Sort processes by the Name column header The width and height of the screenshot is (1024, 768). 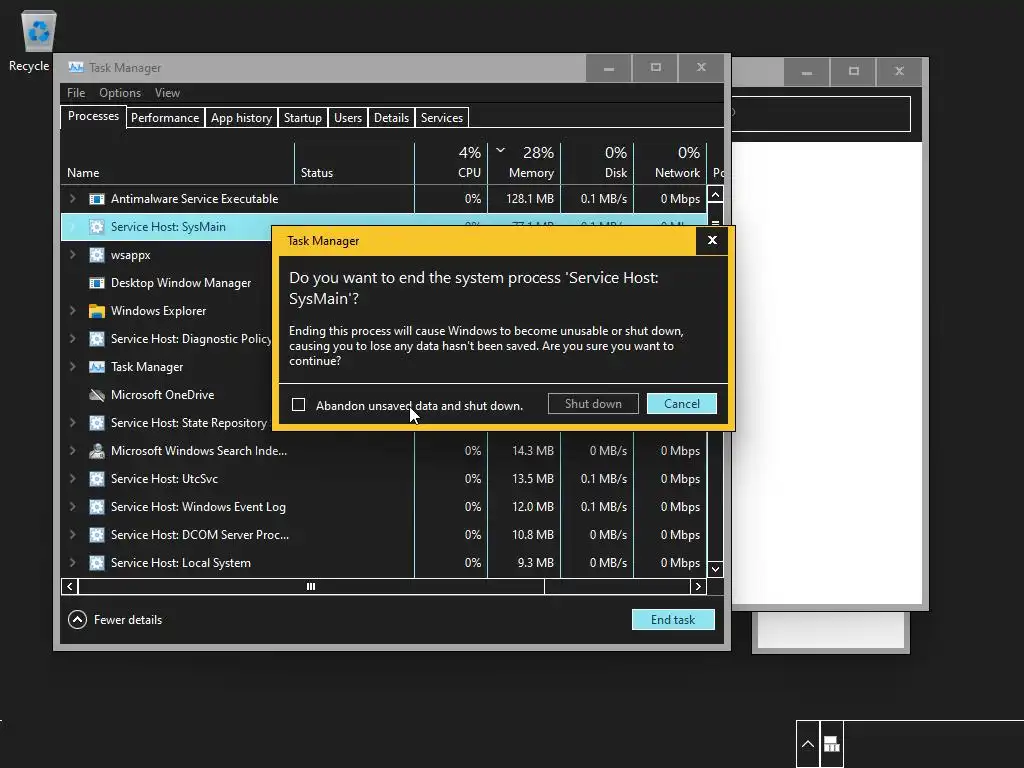click(178, 163)
